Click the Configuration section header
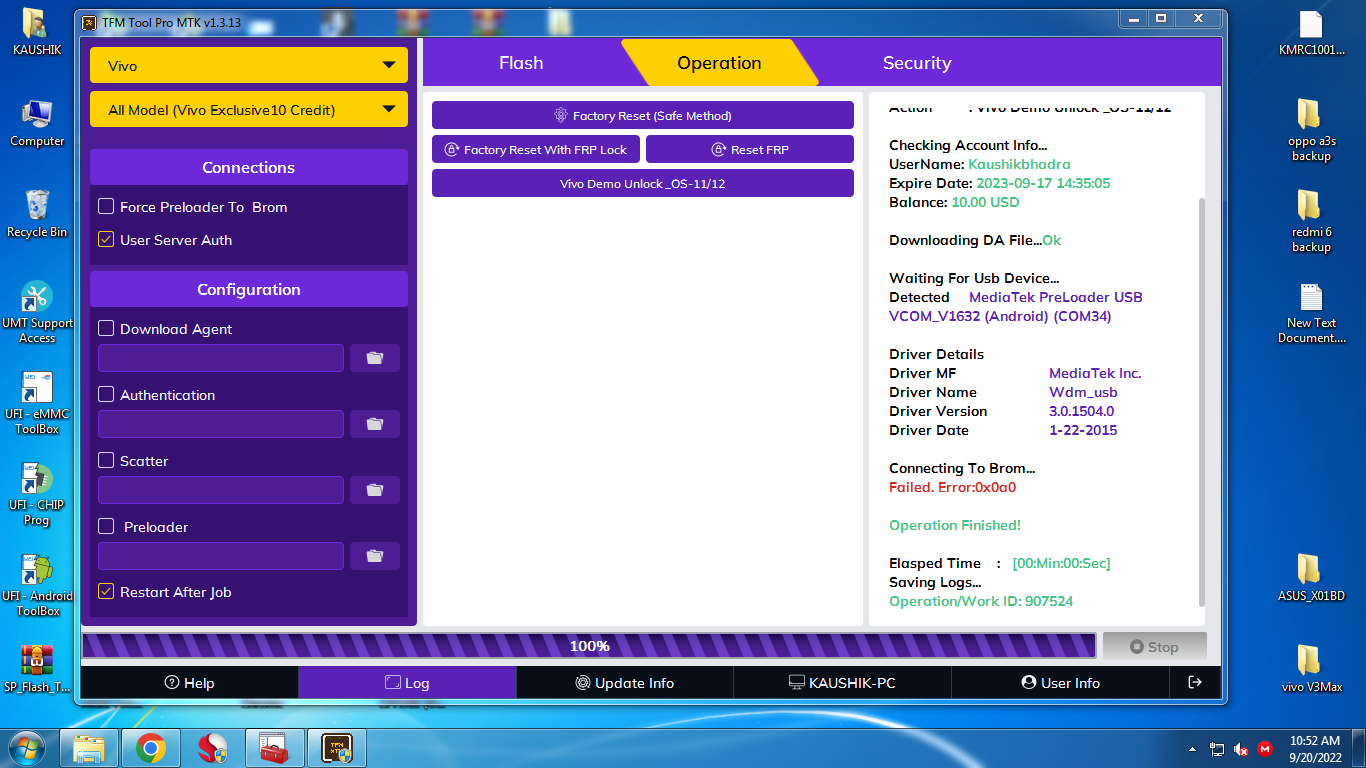The width and height of the screenshot is (1366, 768). [x=249, y=289]
